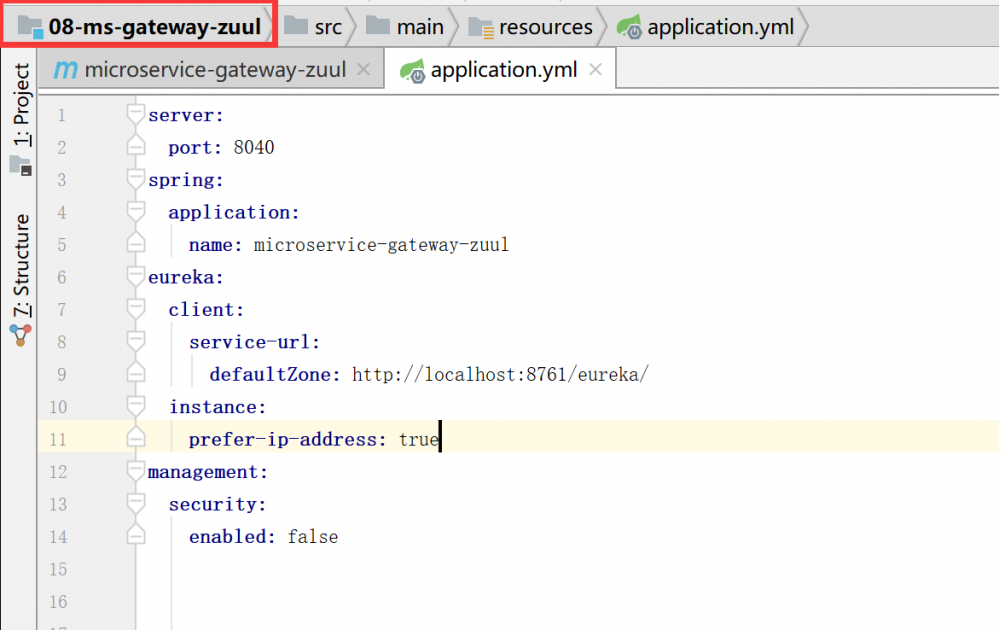Switch to the microservice-gateway-zuul tab

click(x=215, y=70)
